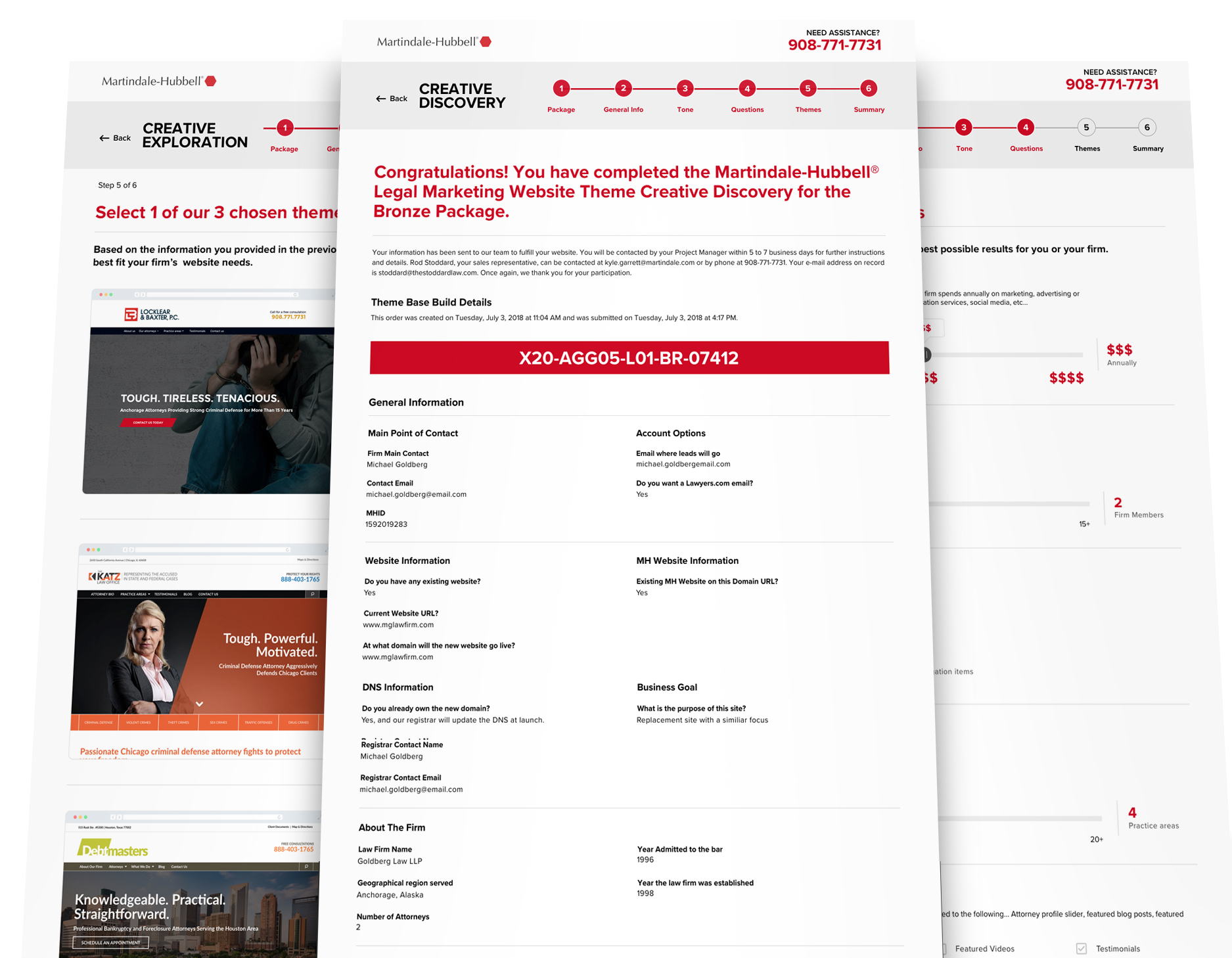Screen dimensions: 1232x958
Task: Click the MHID value 1592019283
Action: pos(386,524)
